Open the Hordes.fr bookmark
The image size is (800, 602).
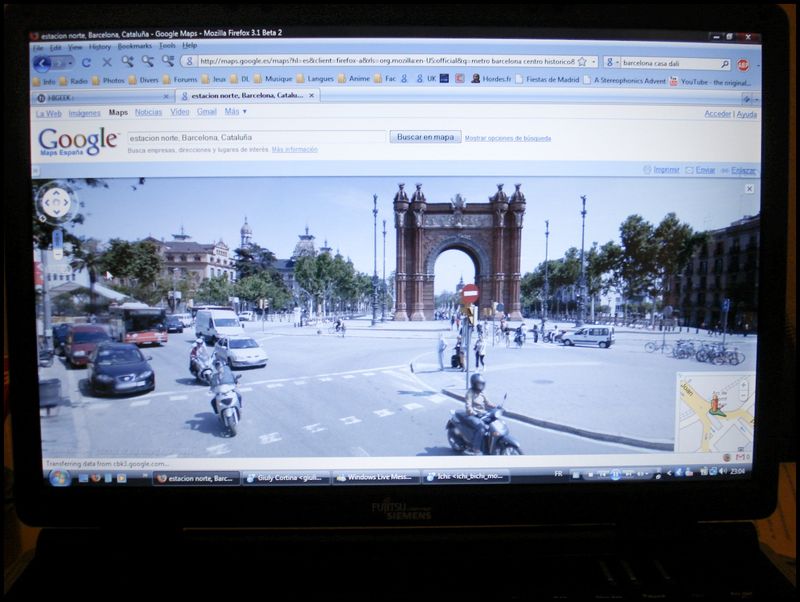pos(491,79)
